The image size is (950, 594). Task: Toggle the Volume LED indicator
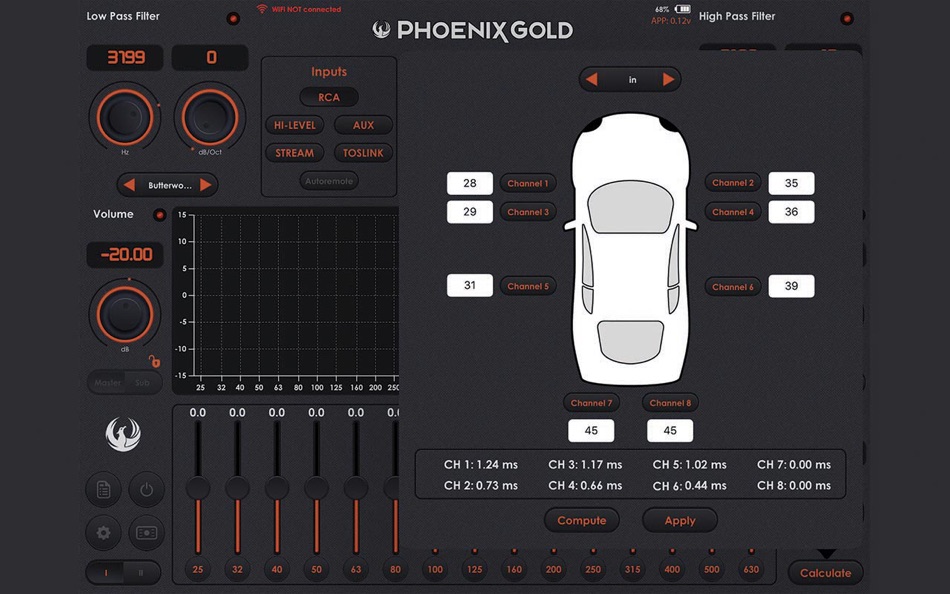[x=159, y=215]
